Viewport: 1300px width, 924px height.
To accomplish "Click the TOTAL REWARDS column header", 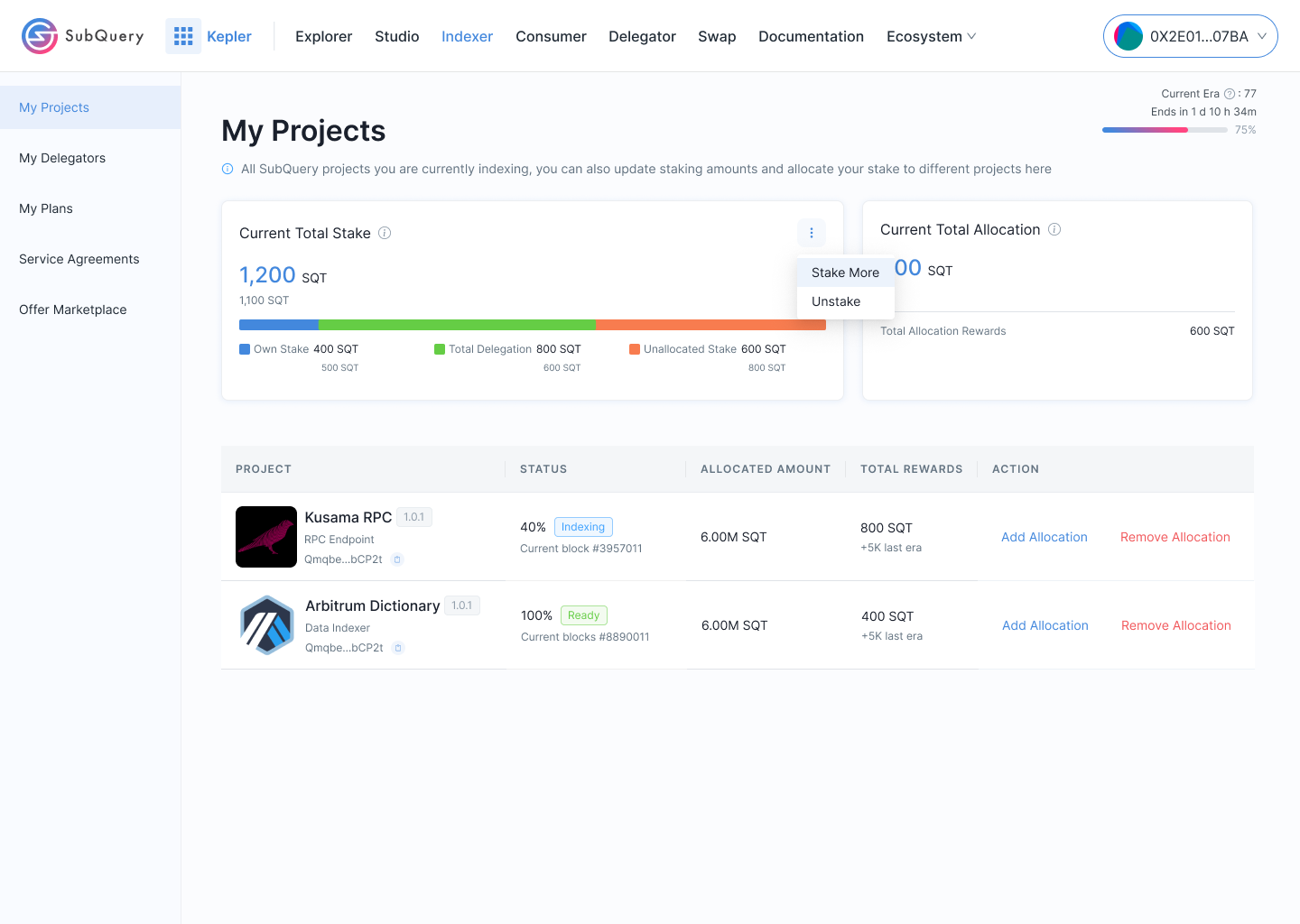I will click(912, 469).
